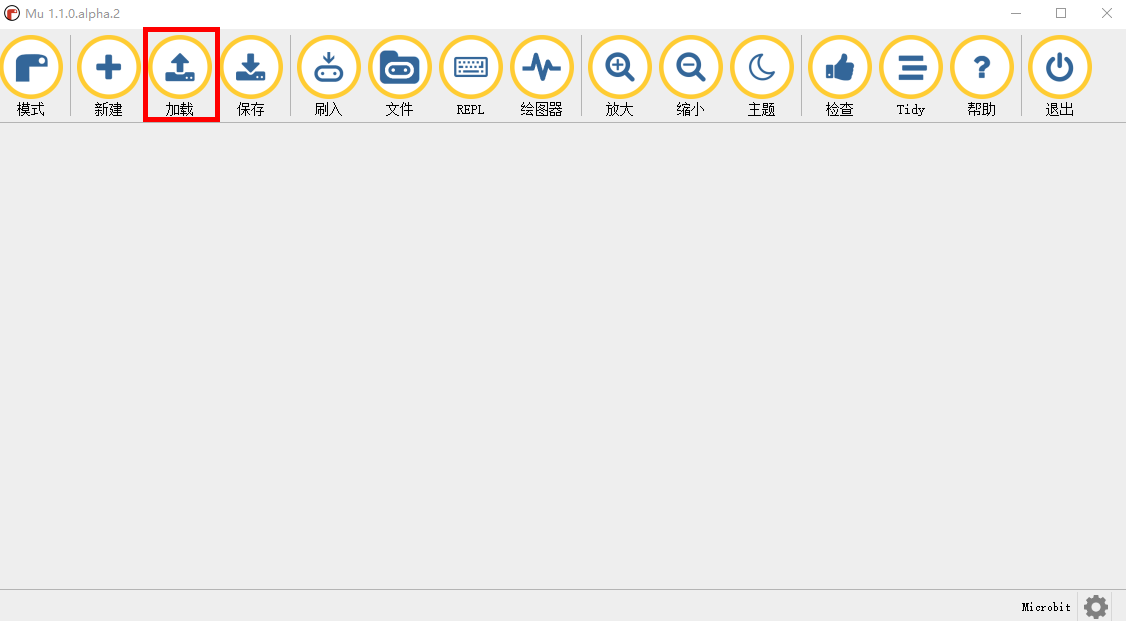This screenshot has height=621, width=1126.
Task: Maximize the Mu window
Action: coord(1061,13)
